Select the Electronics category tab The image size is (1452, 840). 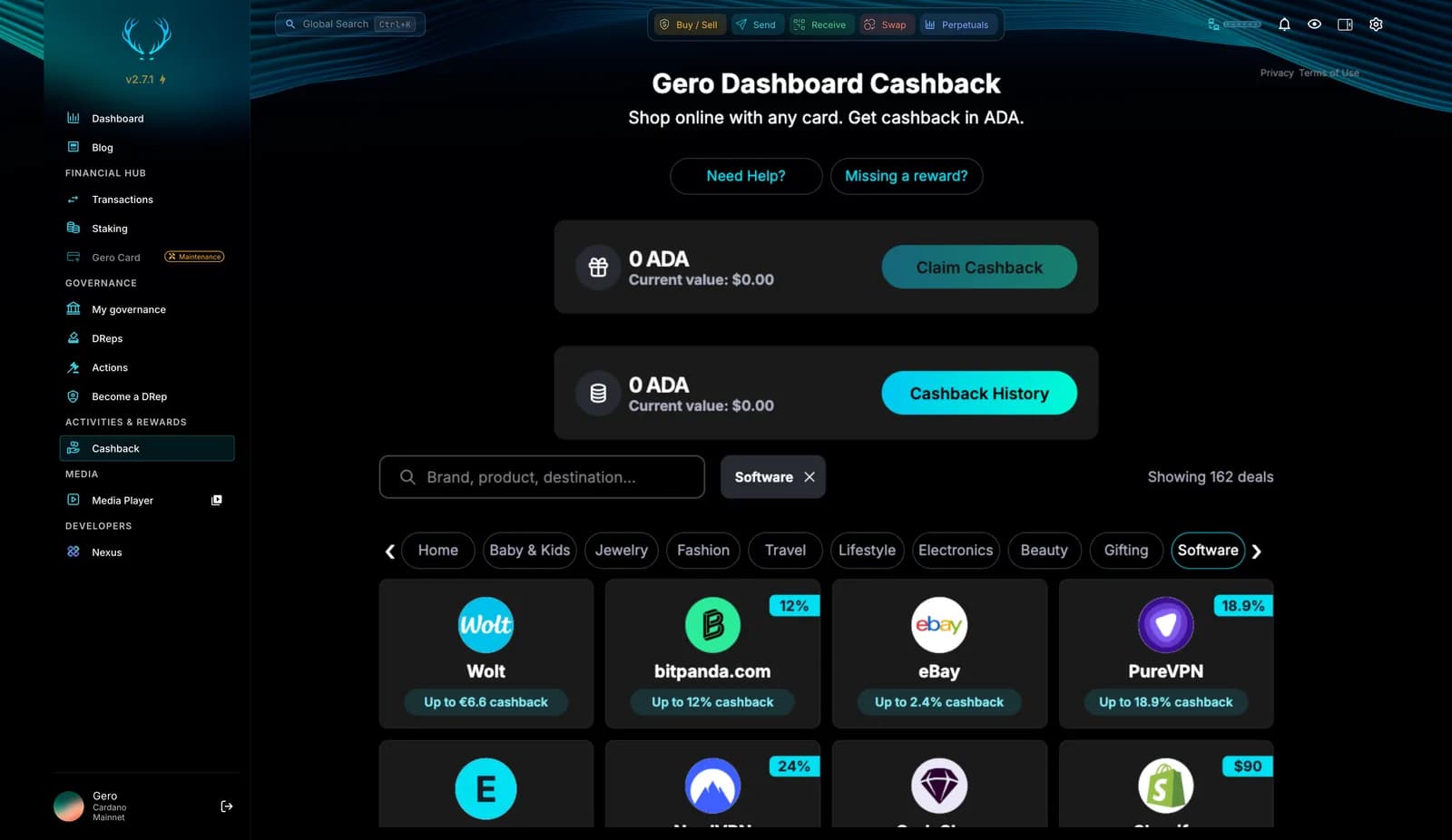(x=956, y=551)
